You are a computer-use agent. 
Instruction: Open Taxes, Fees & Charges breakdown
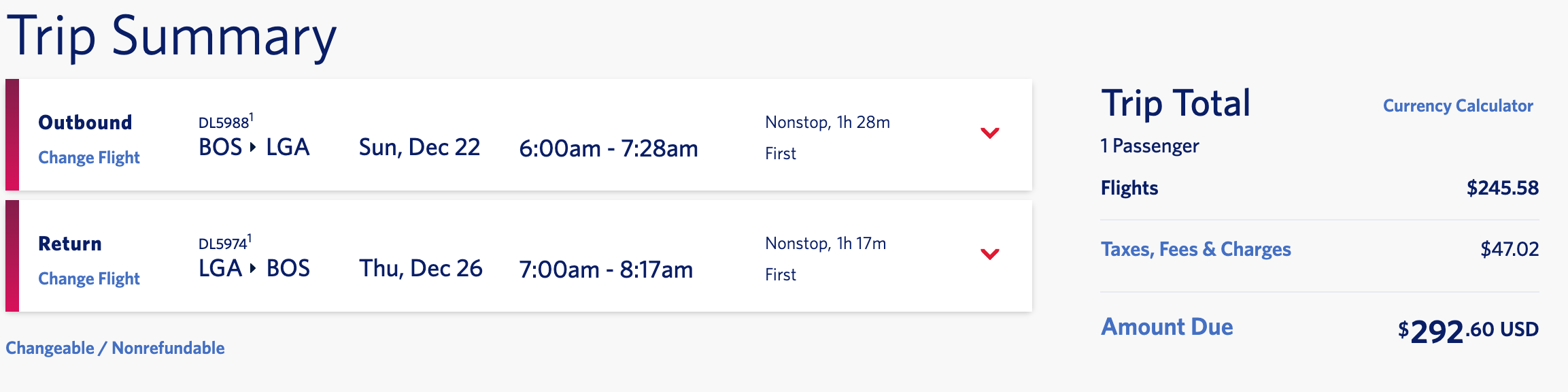point(1195,249)
